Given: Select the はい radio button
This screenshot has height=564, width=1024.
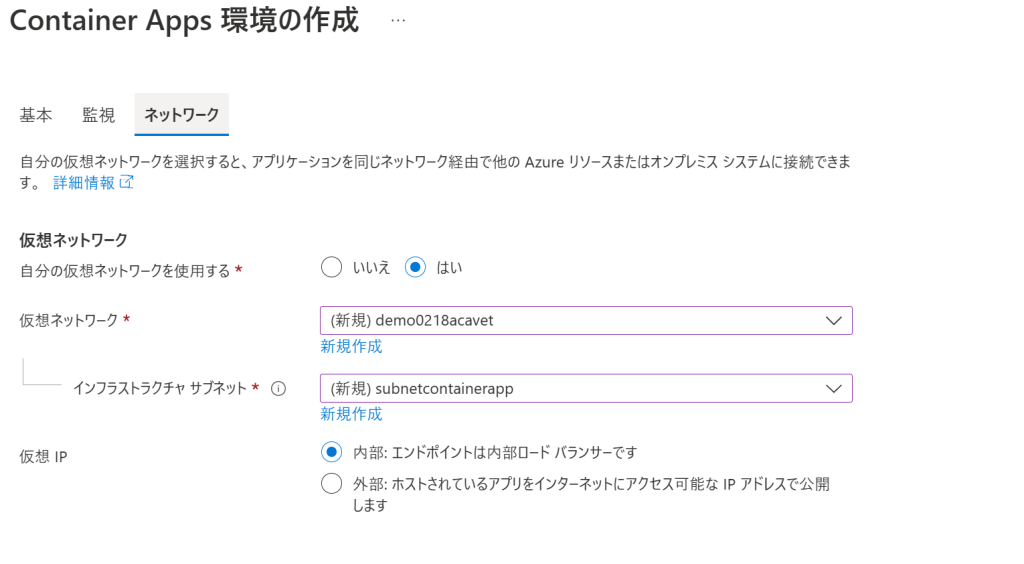Looking at the screenshot, I should 415,267.
